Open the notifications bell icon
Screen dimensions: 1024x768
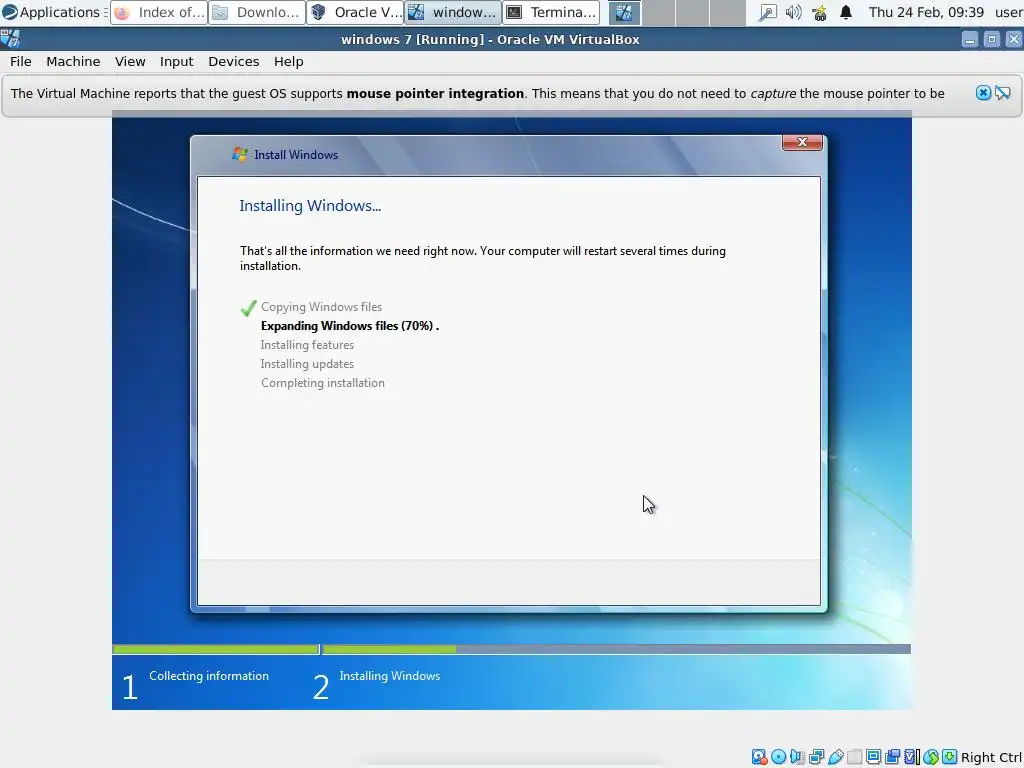tap(846, 12)
